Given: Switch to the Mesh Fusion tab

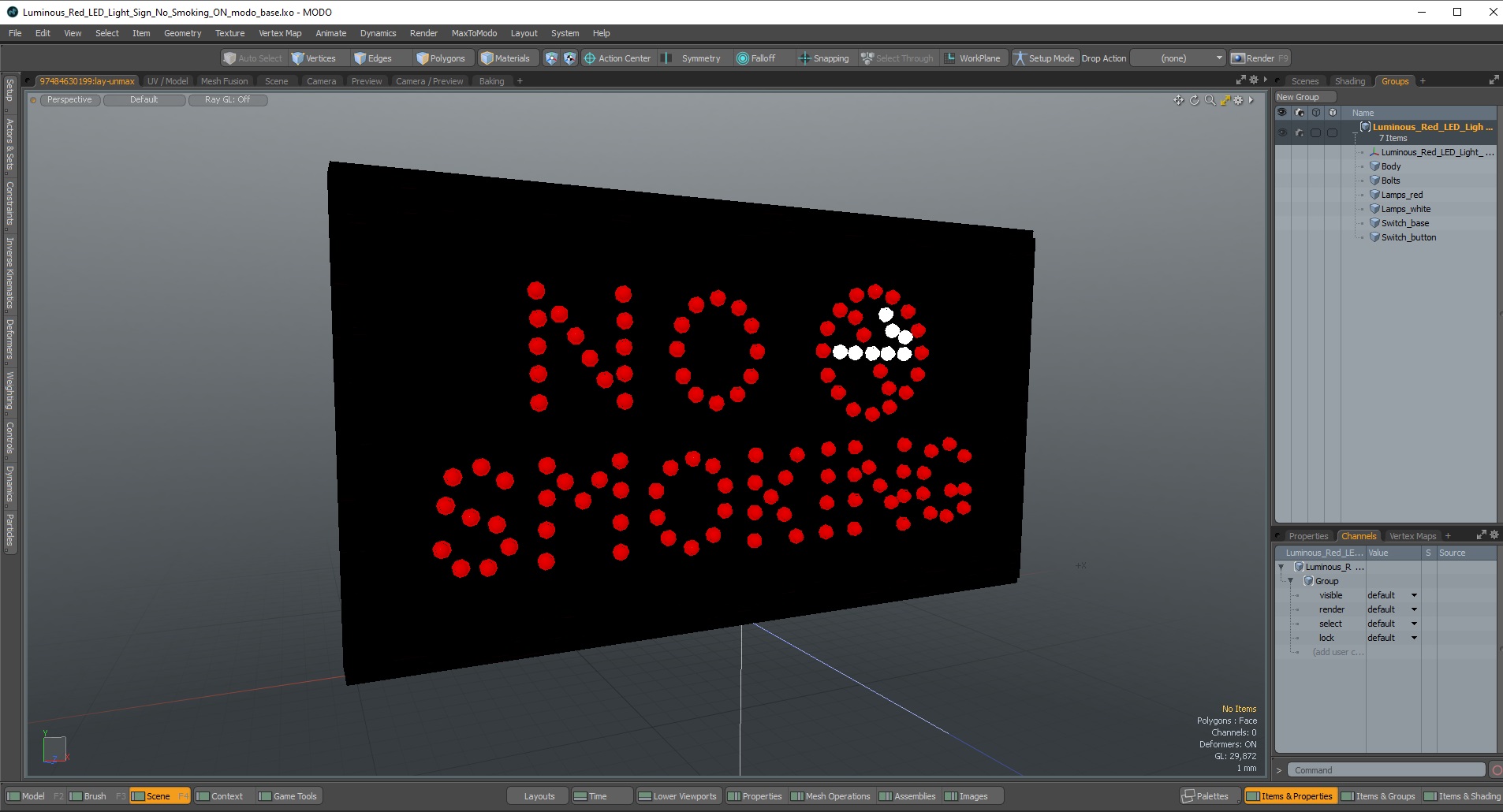Looking at the screenshot, I should click(x=224, y=81).
